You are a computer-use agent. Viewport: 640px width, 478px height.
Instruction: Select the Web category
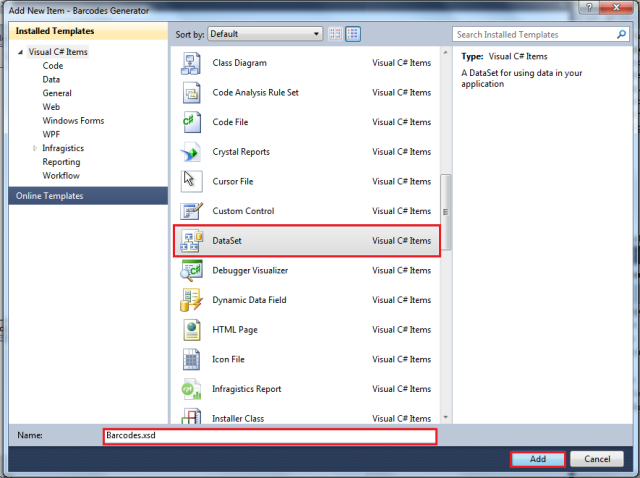(51, 107)
